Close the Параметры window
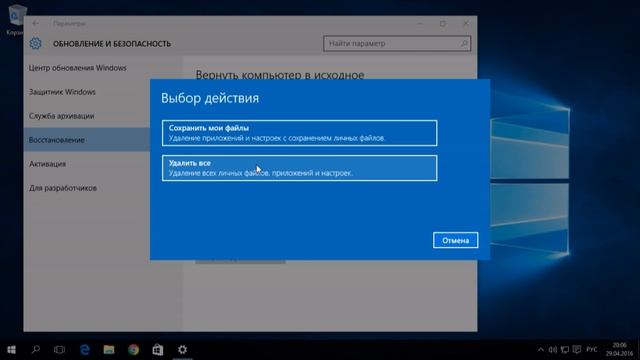This screenshot has width=640, height=360. (x=466, y=23)
